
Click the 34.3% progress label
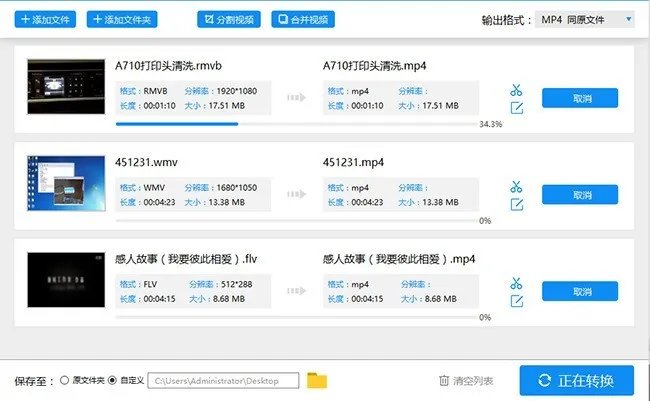491,124
